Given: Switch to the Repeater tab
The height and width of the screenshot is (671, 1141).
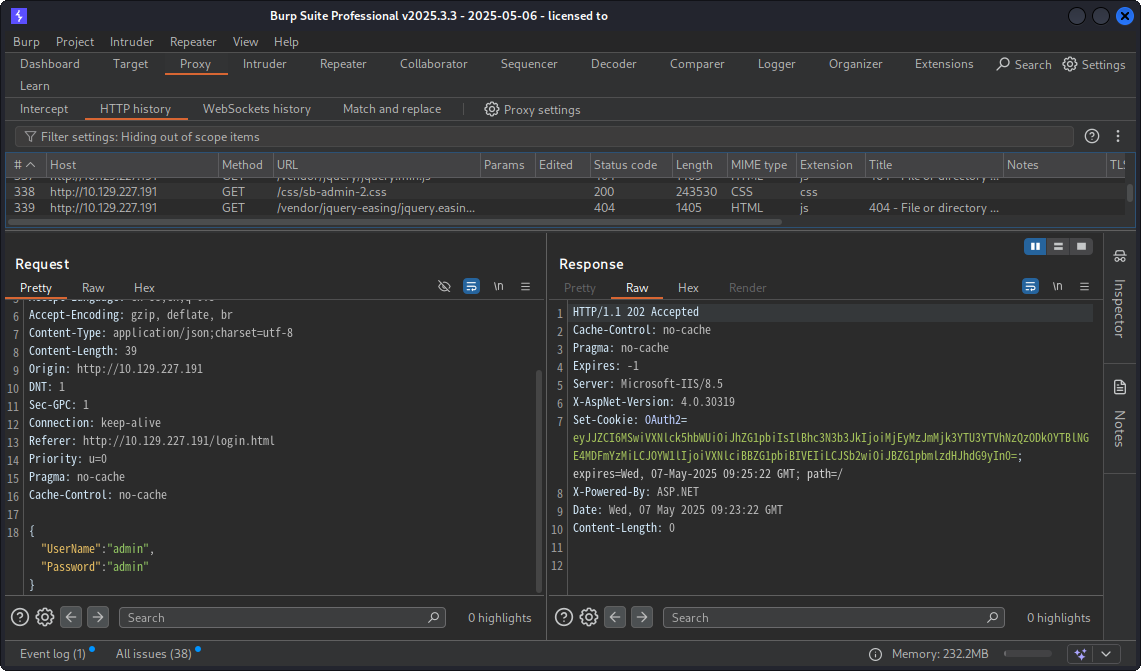Looking at the screenshot, I should click(343, 64).
